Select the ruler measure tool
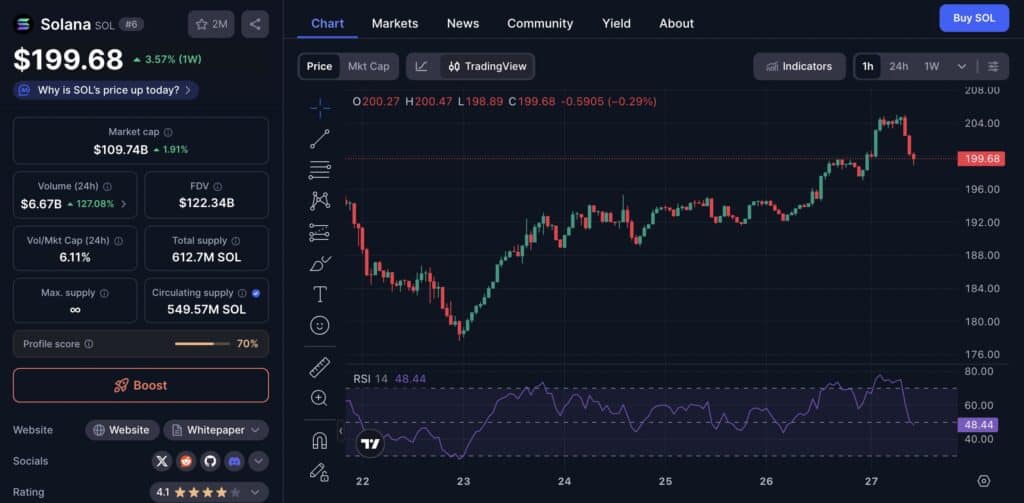1024x503 pixels. tap(320, 367)
